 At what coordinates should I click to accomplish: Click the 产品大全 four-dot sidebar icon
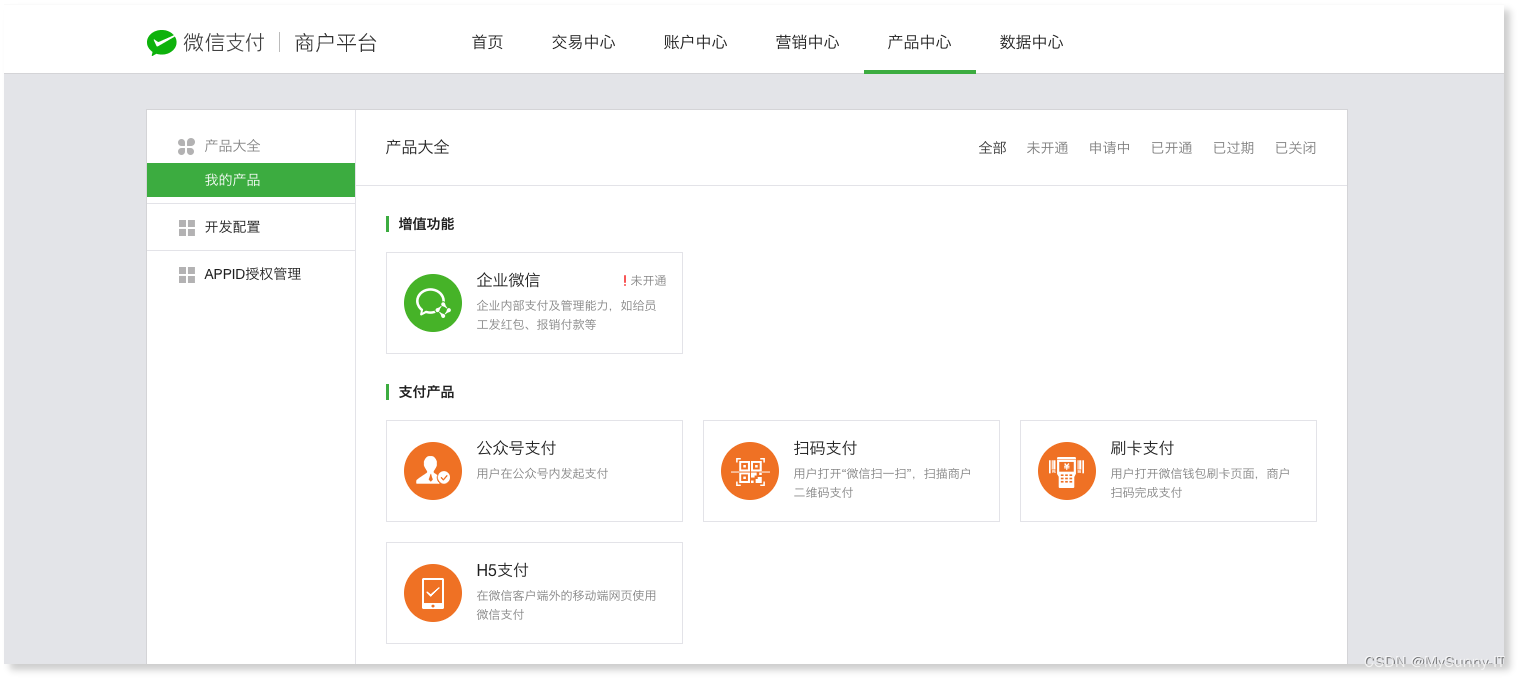[187, 146]
